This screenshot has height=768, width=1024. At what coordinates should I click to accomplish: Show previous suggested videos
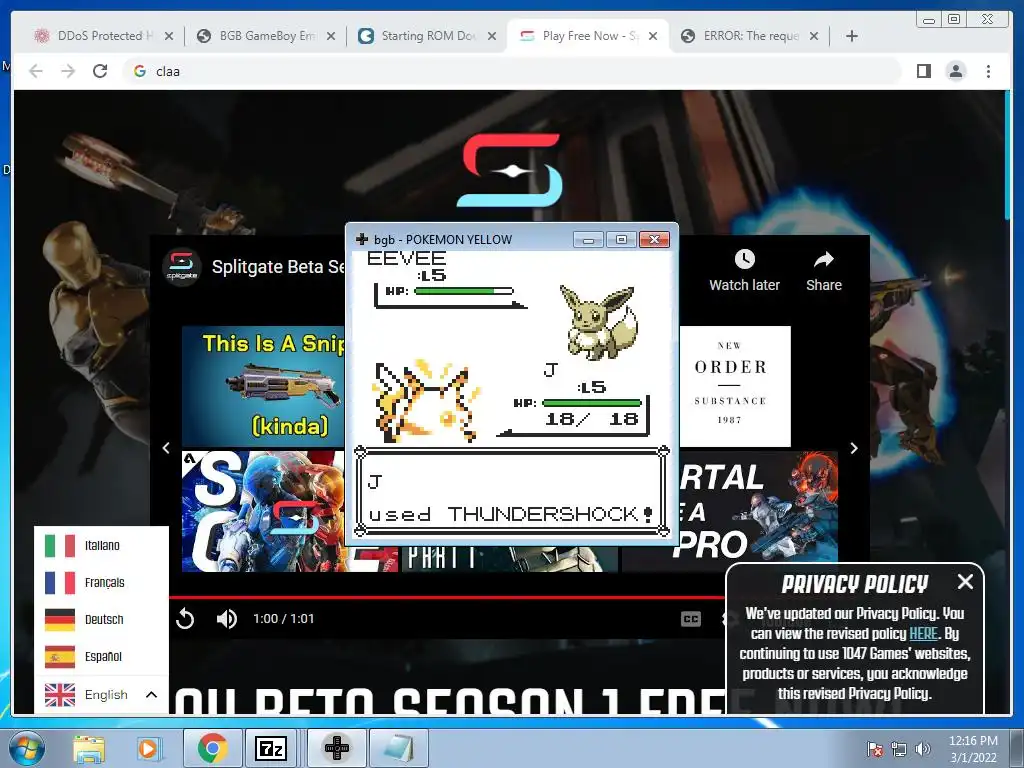[166, 448]
